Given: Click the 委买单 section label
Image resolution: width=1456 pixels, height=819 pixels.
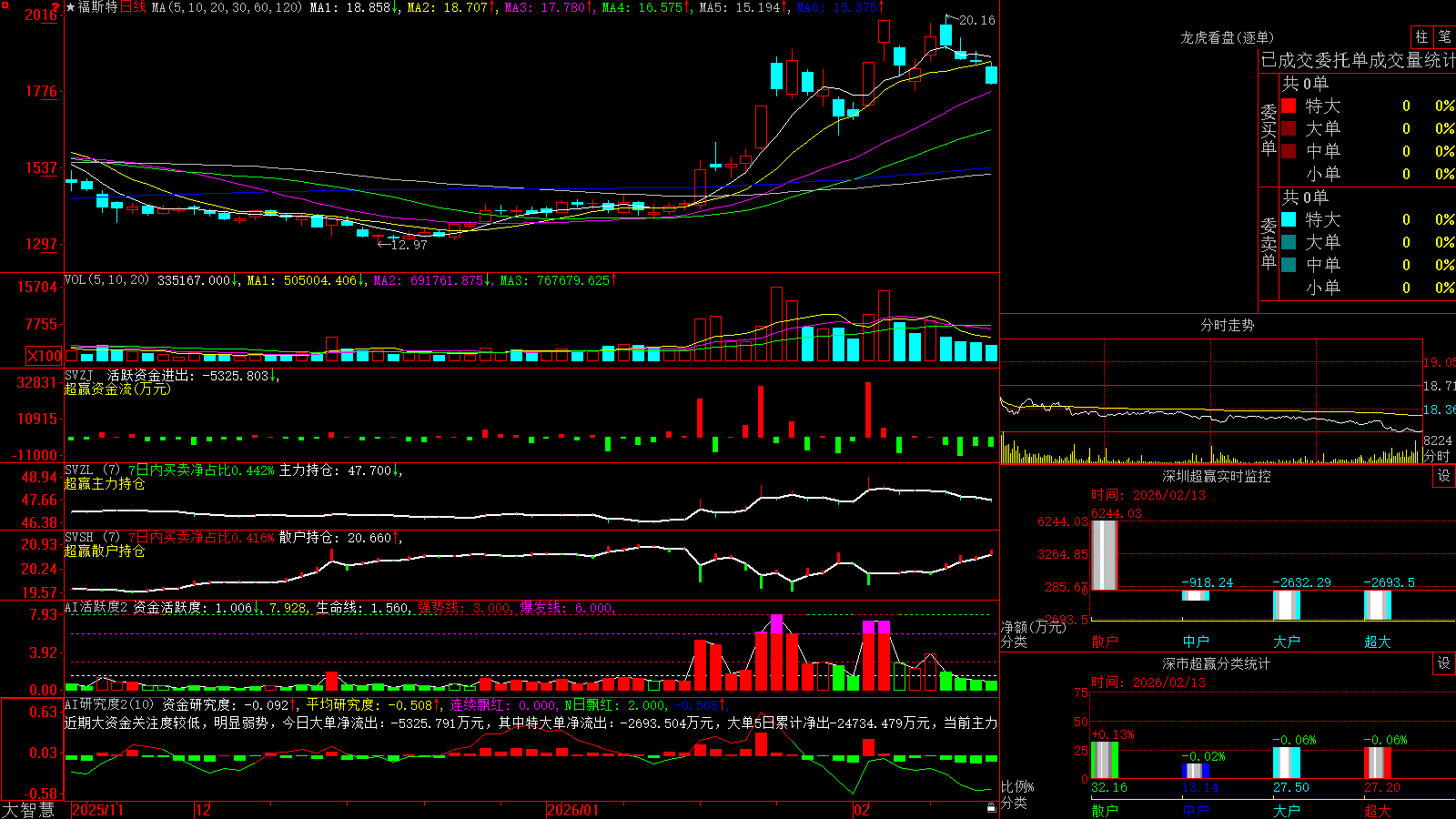Looking at the screenshot, I should pos(1269,130).
